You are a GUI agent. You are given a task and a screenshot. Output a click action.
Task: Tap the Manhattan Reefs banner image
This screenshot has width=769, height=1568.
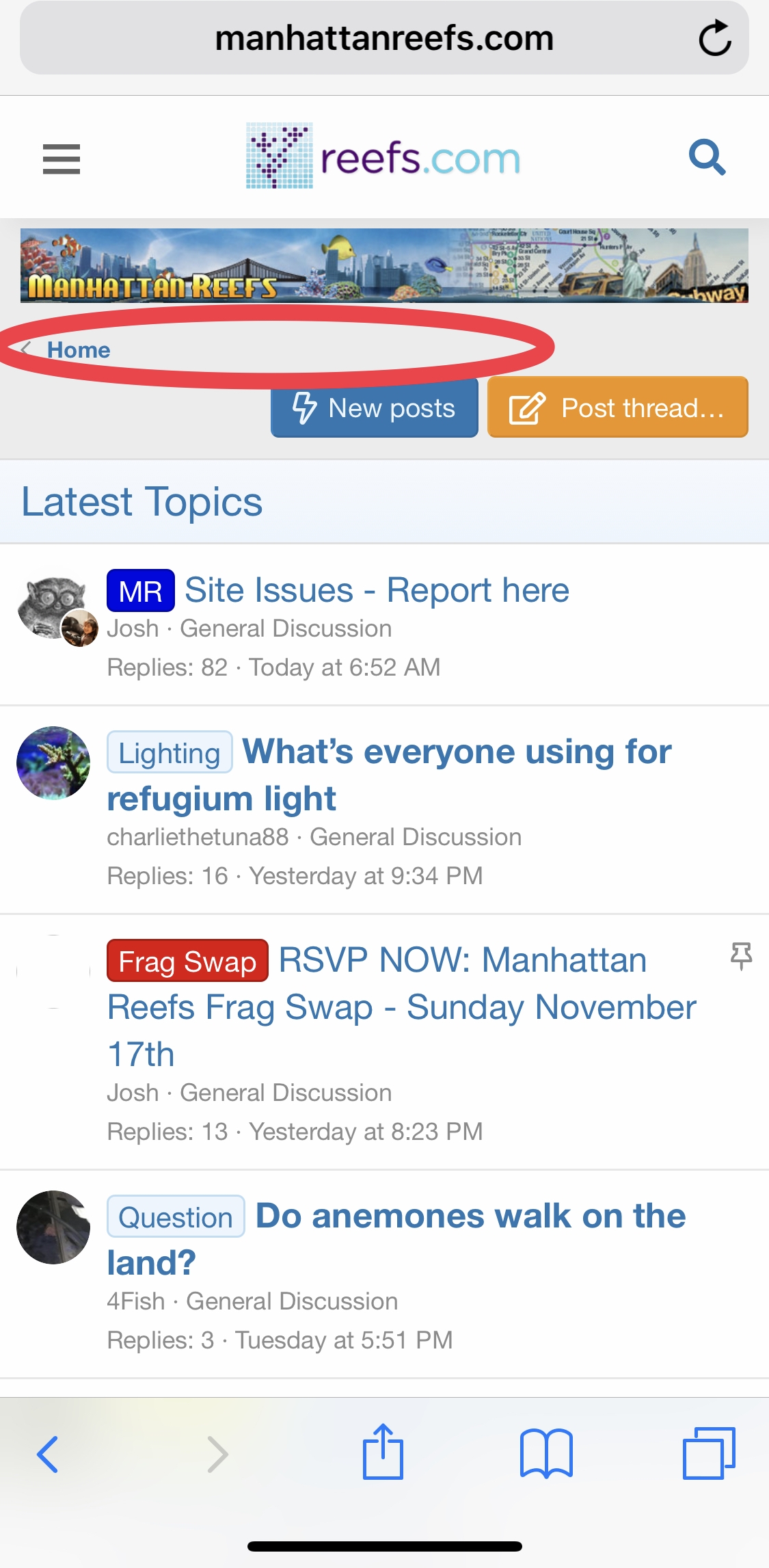(x=384, y=265)
